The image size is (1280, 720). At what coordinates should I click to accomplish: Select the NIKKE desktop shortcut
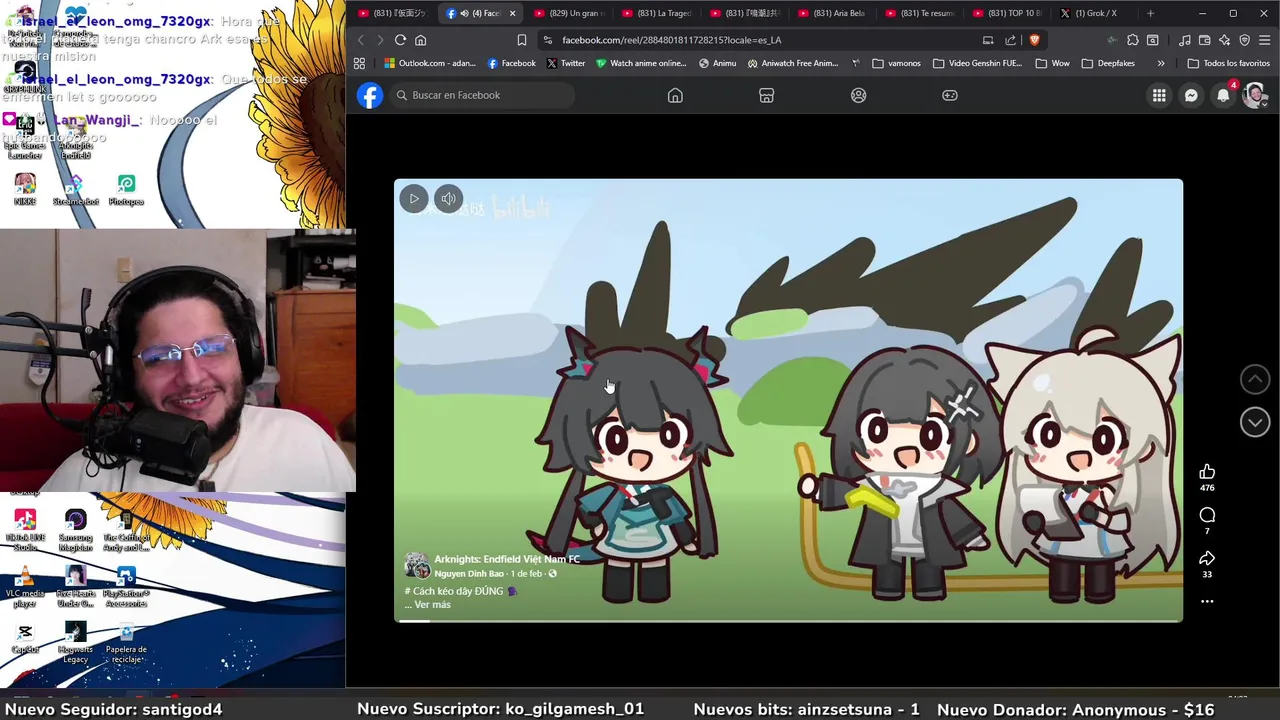[25, 190]
